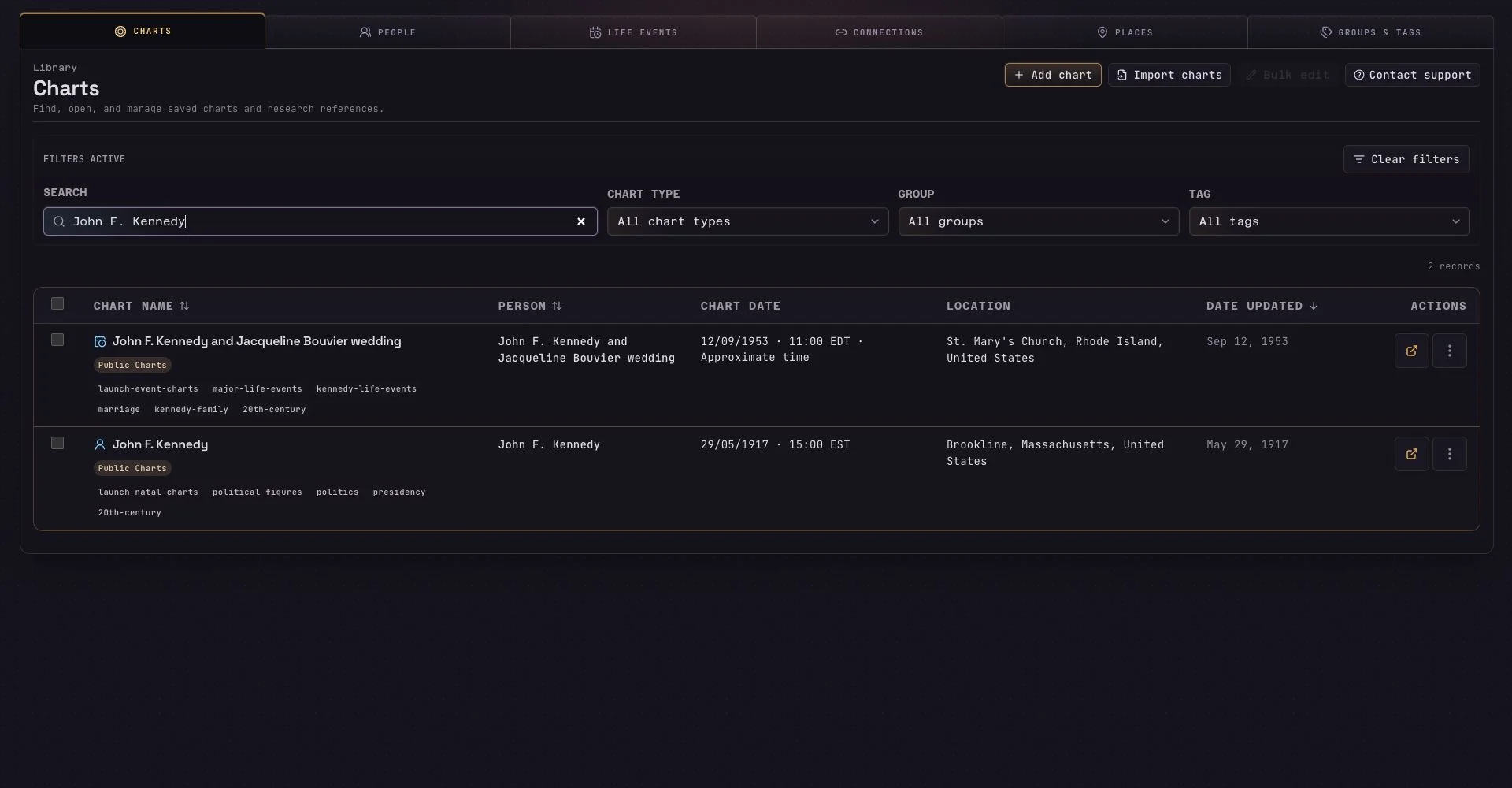Click the launch-natal-charts tag

point(148,492)
